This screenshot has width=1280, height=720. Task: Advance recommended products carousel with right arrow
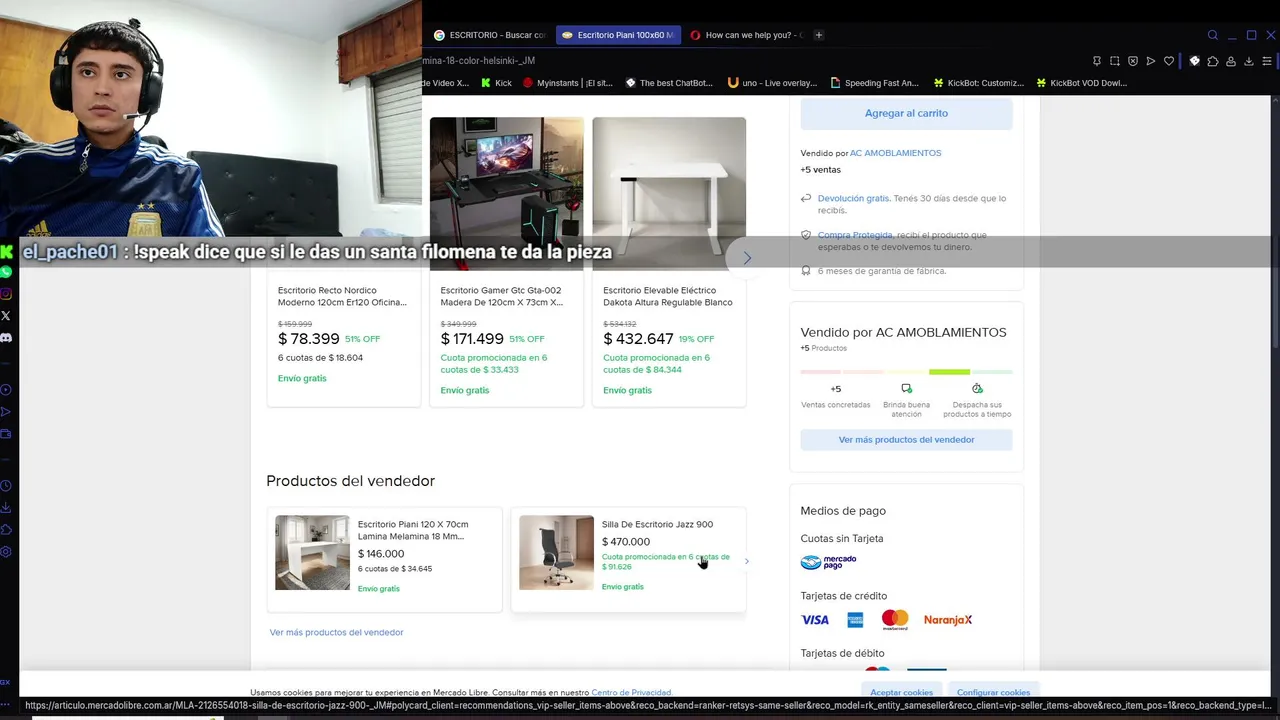pyautogui.click(x=747, y=258)
